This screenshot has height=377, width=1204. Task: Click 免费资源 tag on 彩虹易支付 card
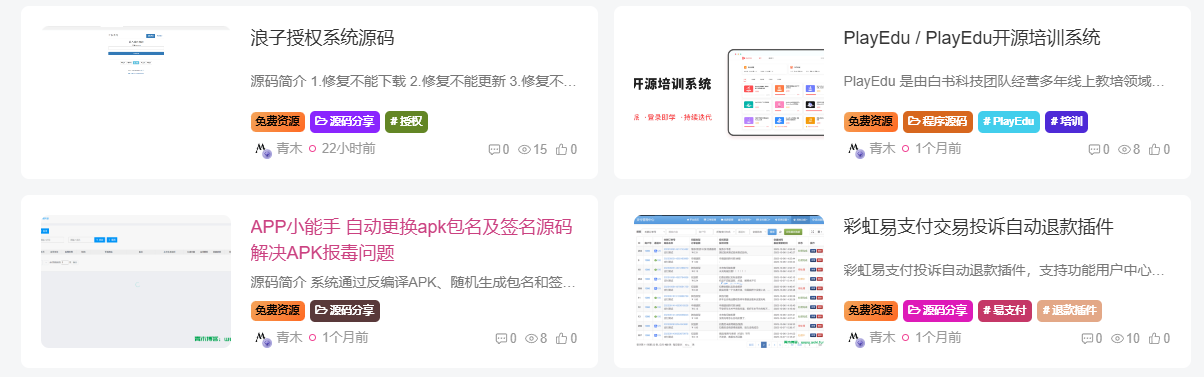(871, 310)
